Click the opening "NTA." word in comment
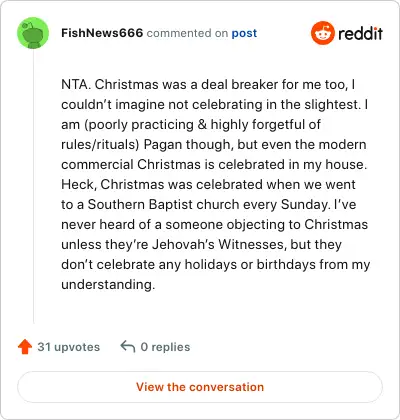This screenshot has width=400, height=420. coord(76,84)
